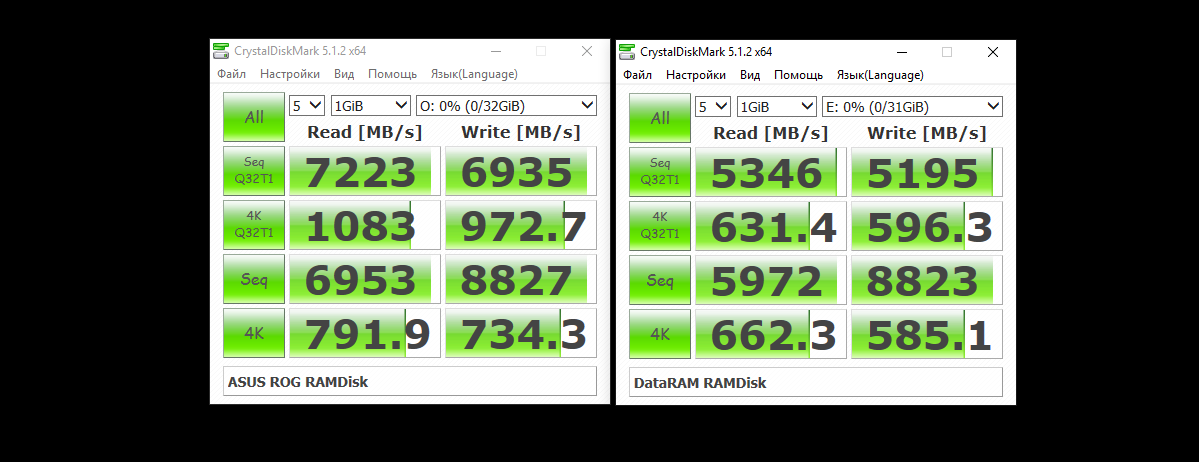Screen dimensions: 1199x462
Task: Click Read [MB/s] header in DataRAM window
Action: pos(771,132)
